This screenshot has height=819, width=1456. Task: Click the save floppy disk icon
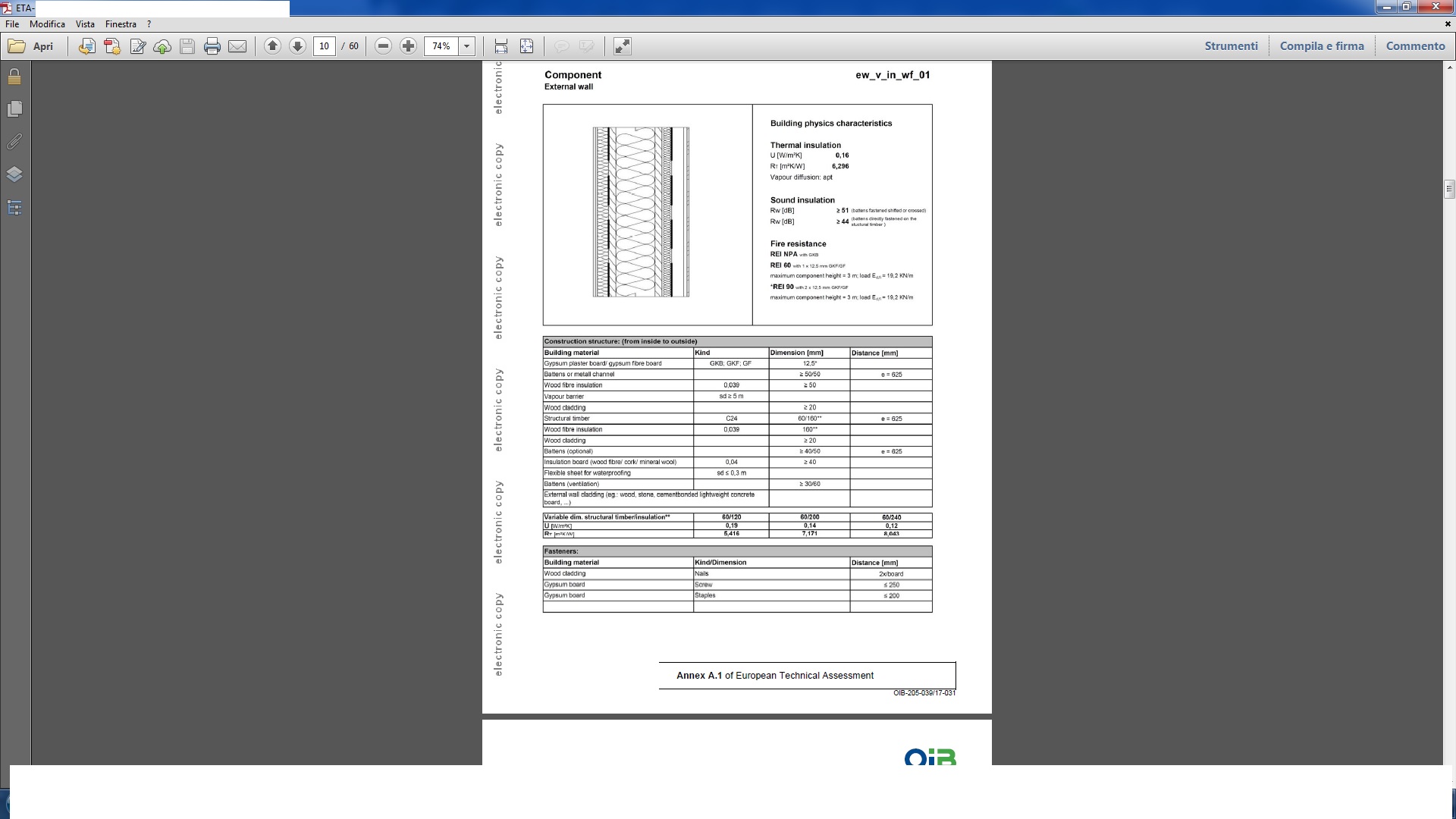187,46
